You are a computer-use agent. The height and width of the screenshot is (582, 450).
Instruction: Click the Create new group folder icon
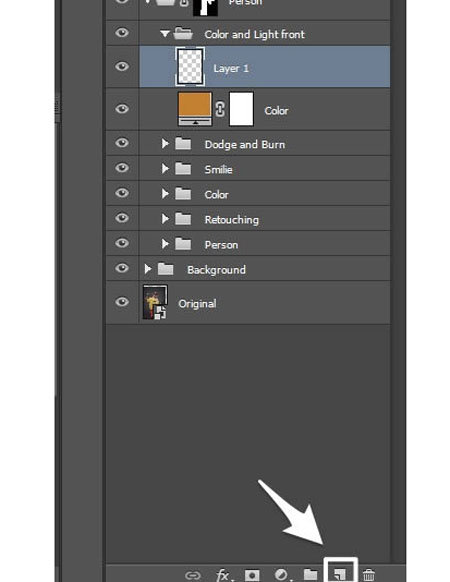coord(310,575)
